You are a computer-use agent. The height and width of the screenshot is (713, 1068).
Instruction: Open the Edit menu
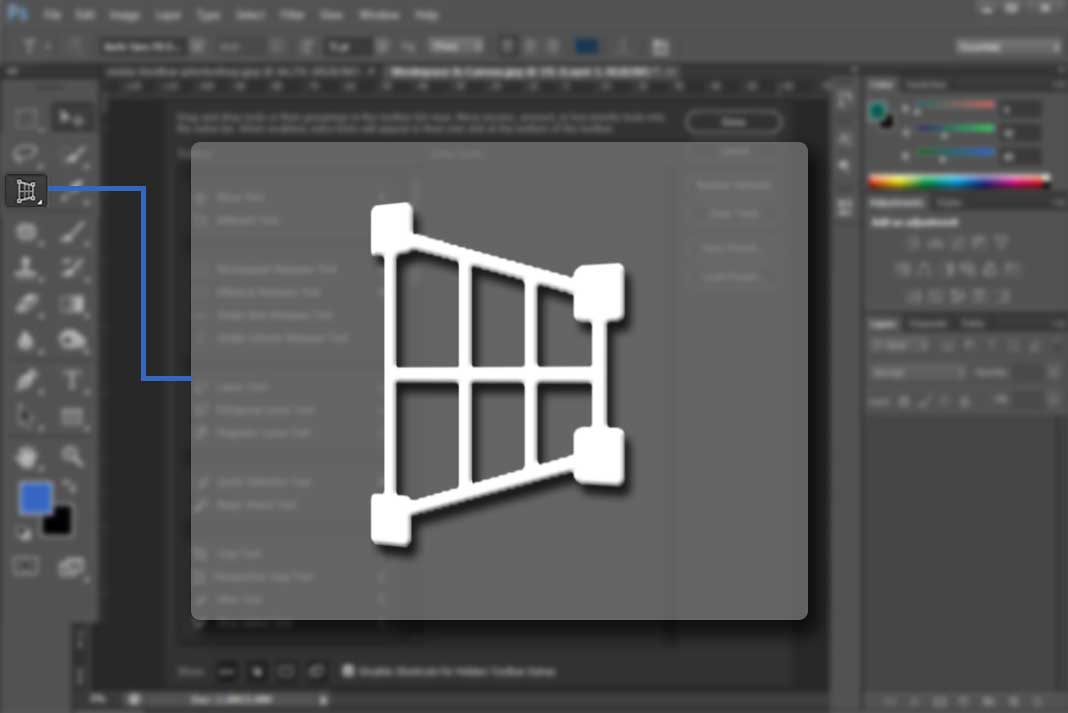coord(84,14)
